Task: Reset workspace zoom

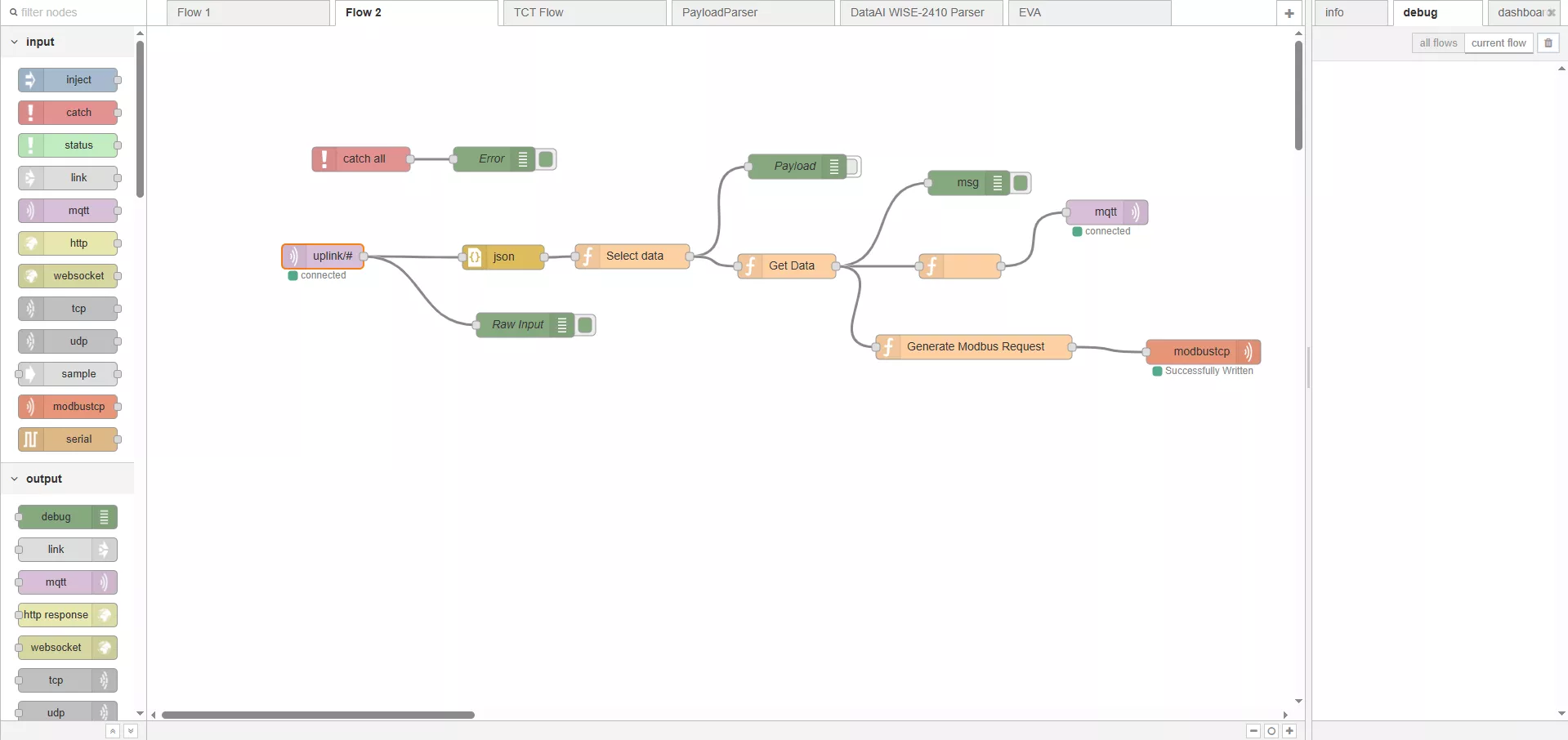Action: (1271, 731)
